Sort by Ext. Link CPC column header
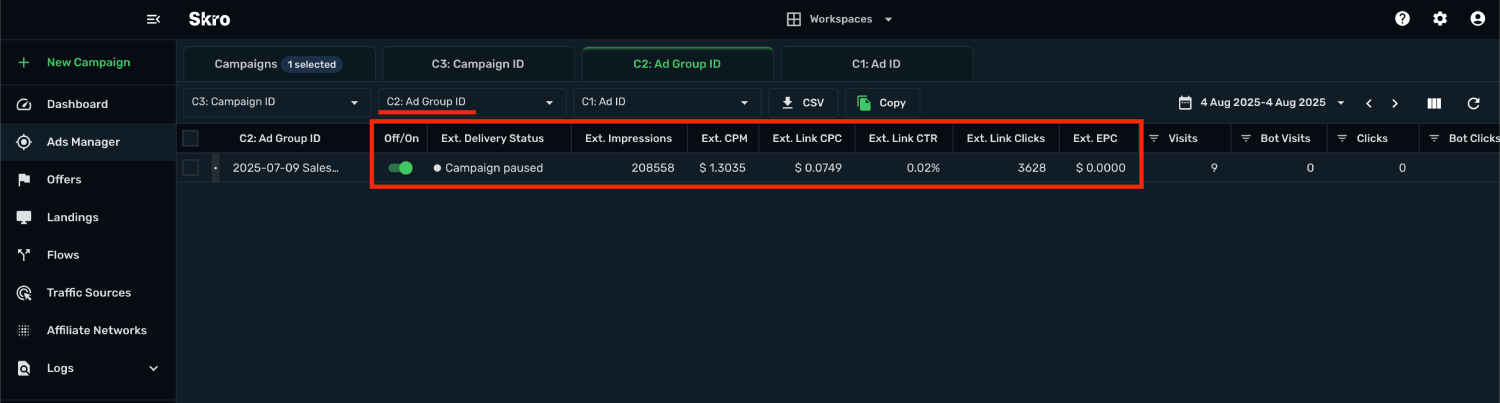1500x403 pixels. pos(807,138)
